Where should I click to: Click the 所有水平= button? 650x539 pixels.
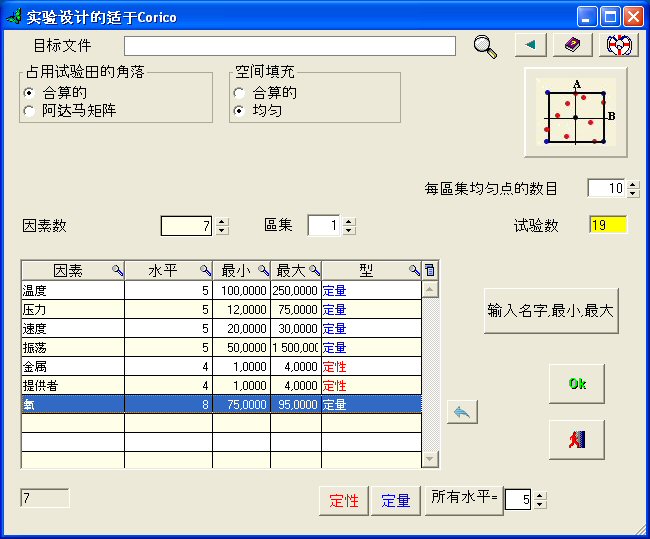tap(464, 500)
